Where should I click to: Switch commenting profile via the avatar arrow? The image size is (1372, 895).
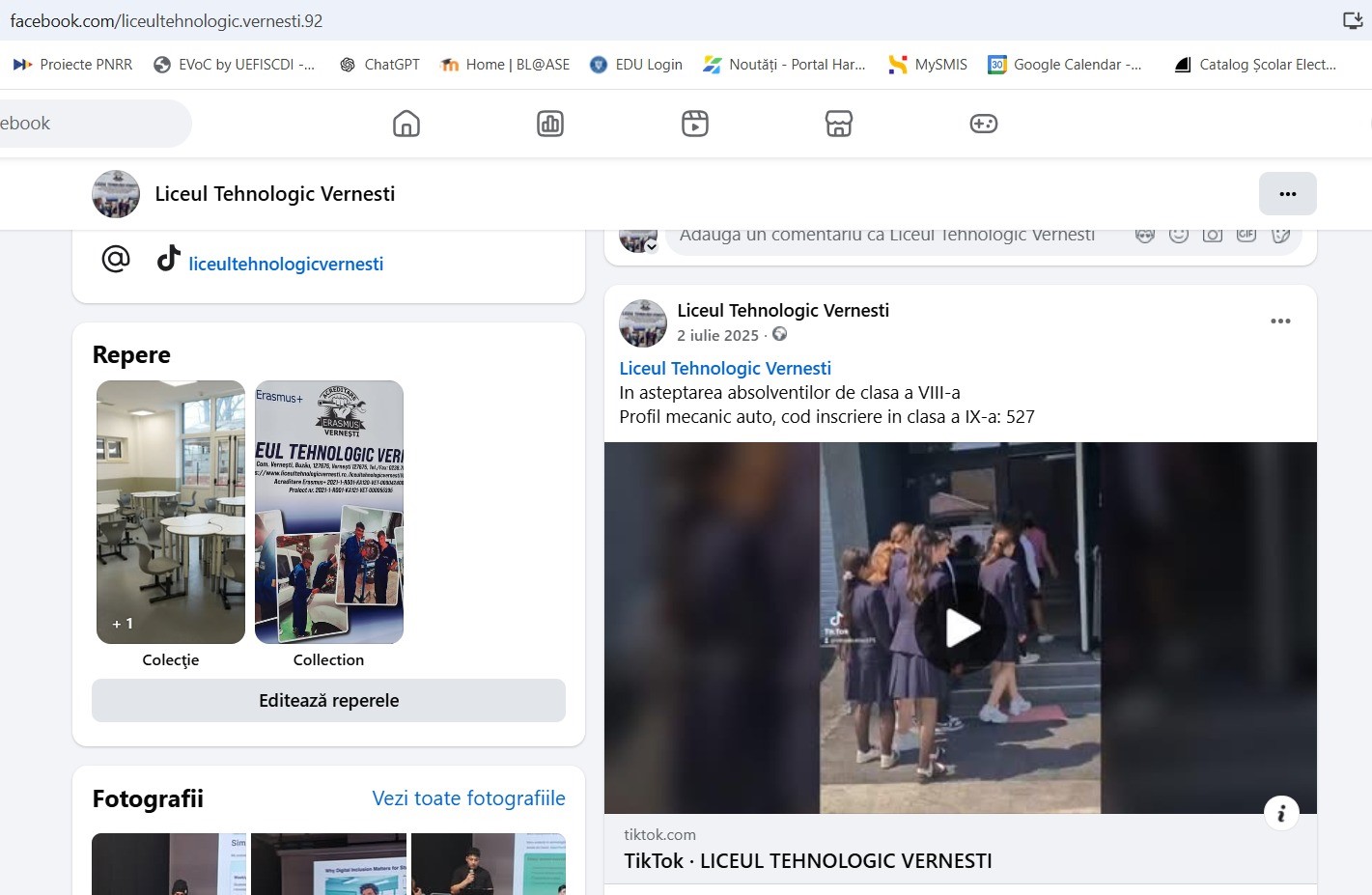click(652, 246)
